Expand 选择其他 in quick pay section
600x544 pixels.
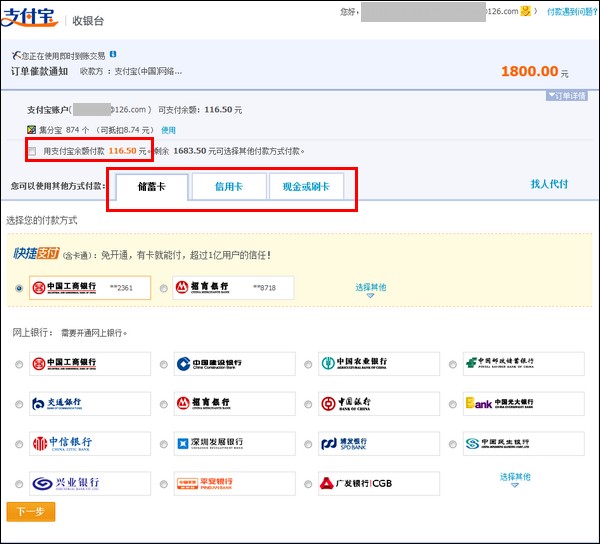point(370,290)
